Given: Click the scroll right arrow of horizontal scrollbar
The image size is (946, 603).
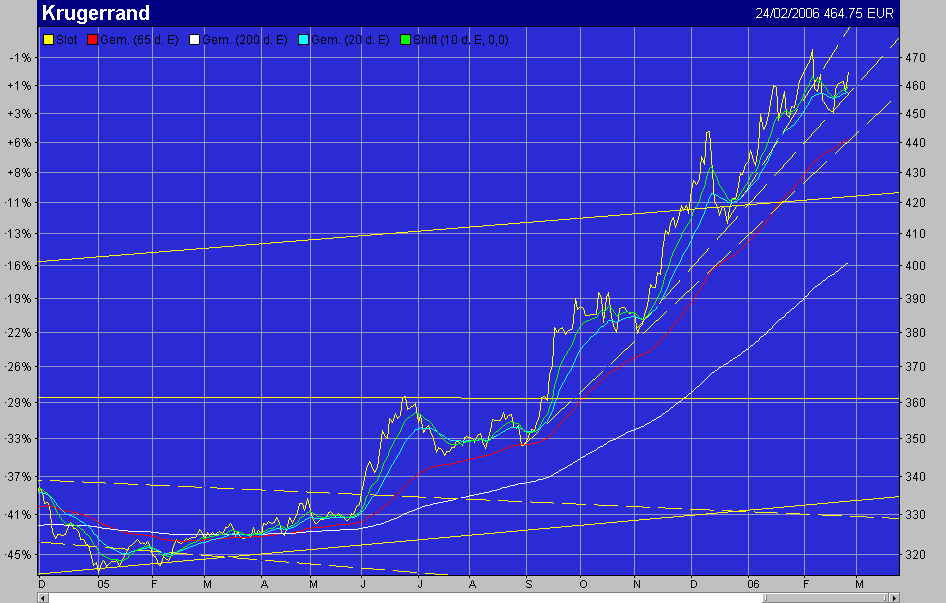Looking at the screenshot, I should (894, 598).
